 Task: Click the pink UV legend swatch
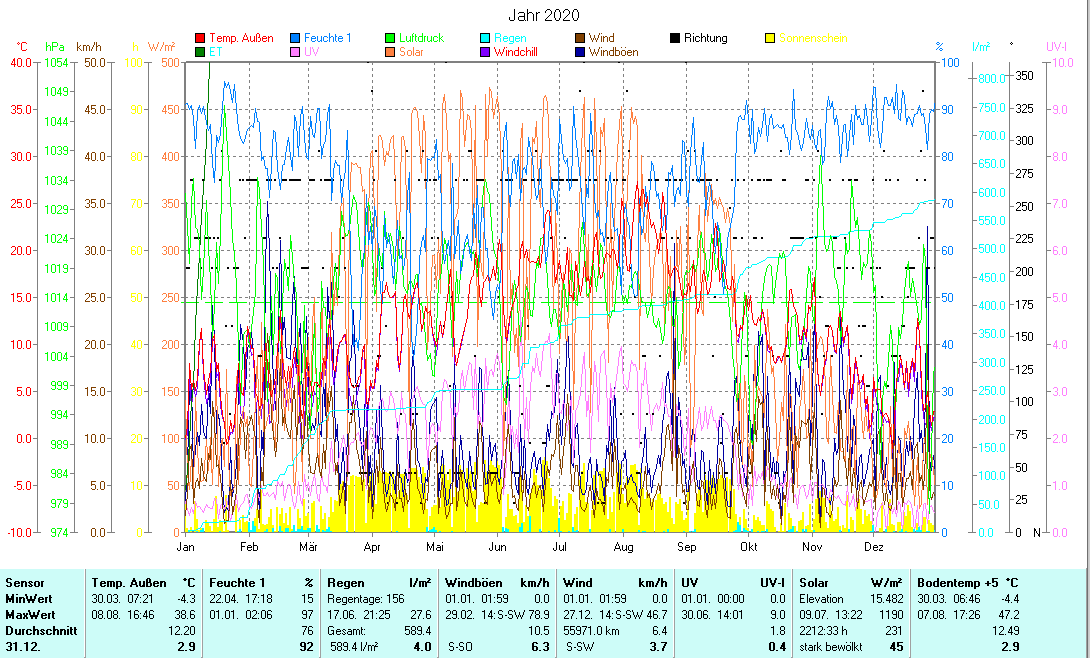tap(295, 52)
